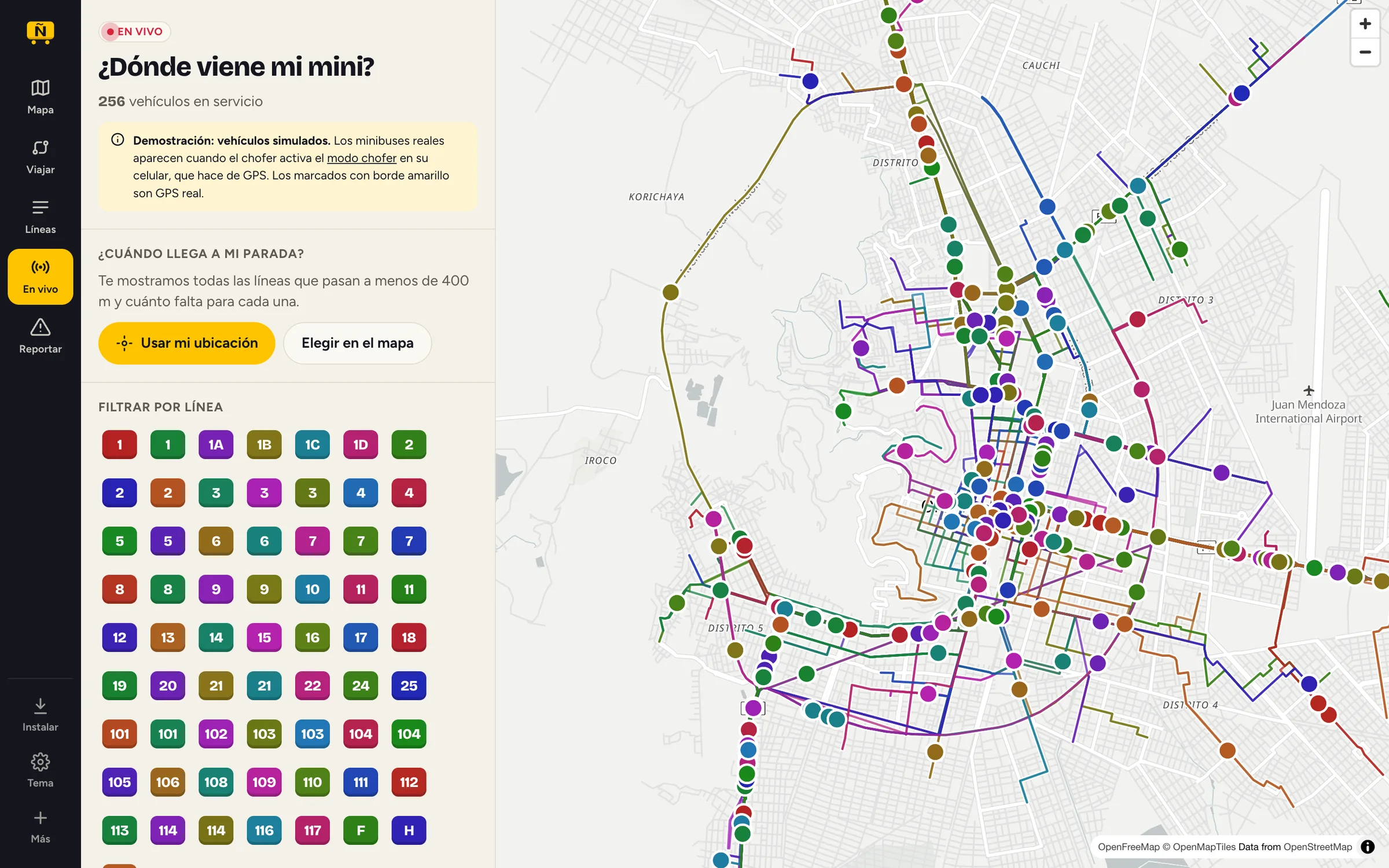The height and width of the screenshot is (868, 1389).
Task: Filter by line 18
Action: 409,638
